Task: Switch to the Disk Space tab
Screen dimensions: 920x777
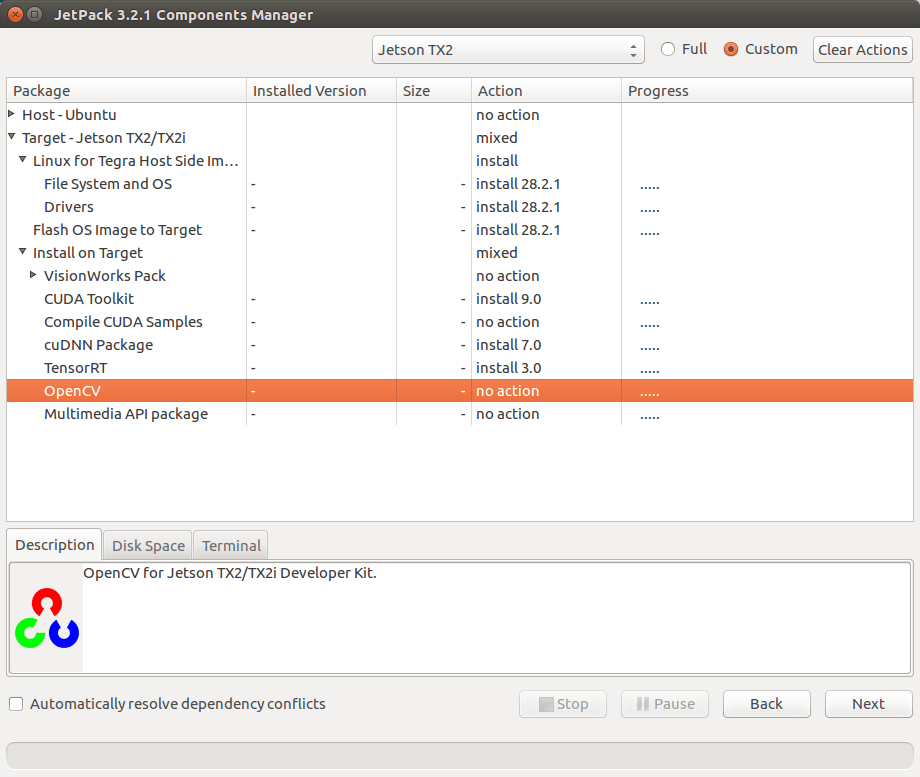Action: pos(148,546)
